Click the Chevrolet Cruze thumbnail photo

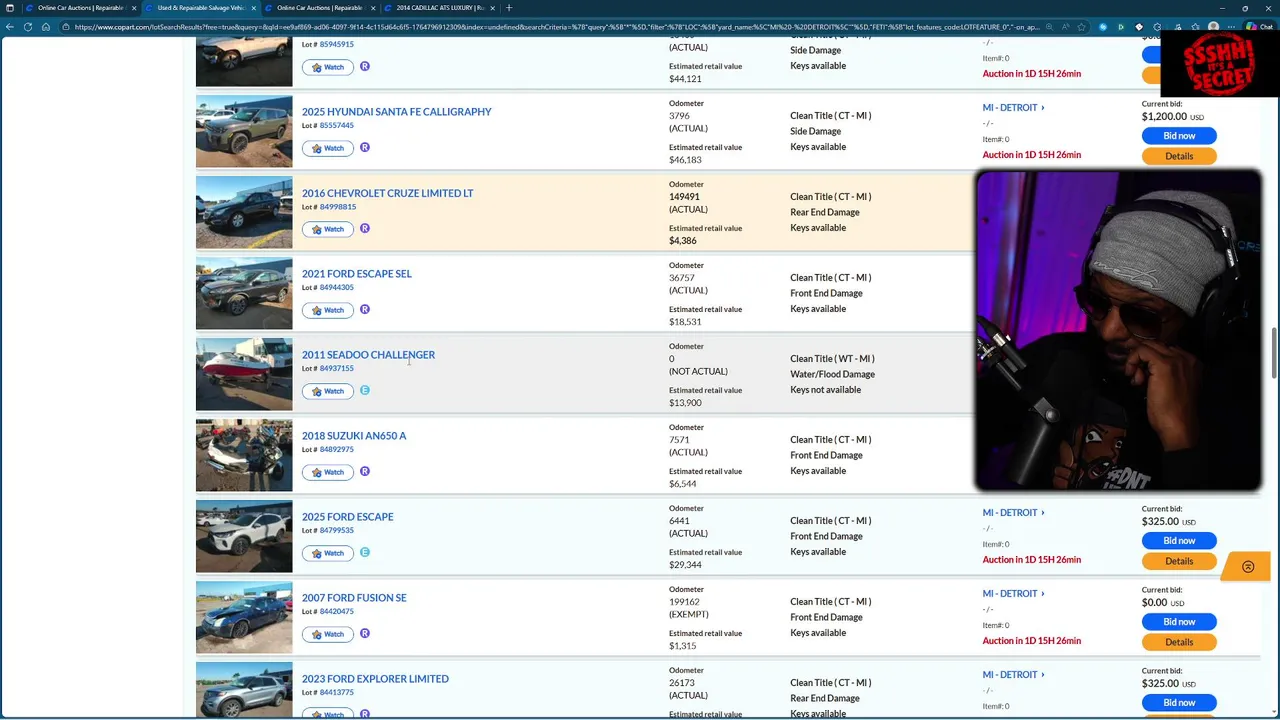[244, 212]
